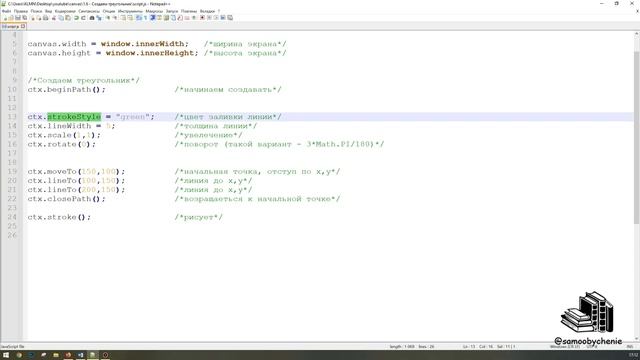
Task: Click ctx.rotate(0) on line 16
Action: click(61, 144)
